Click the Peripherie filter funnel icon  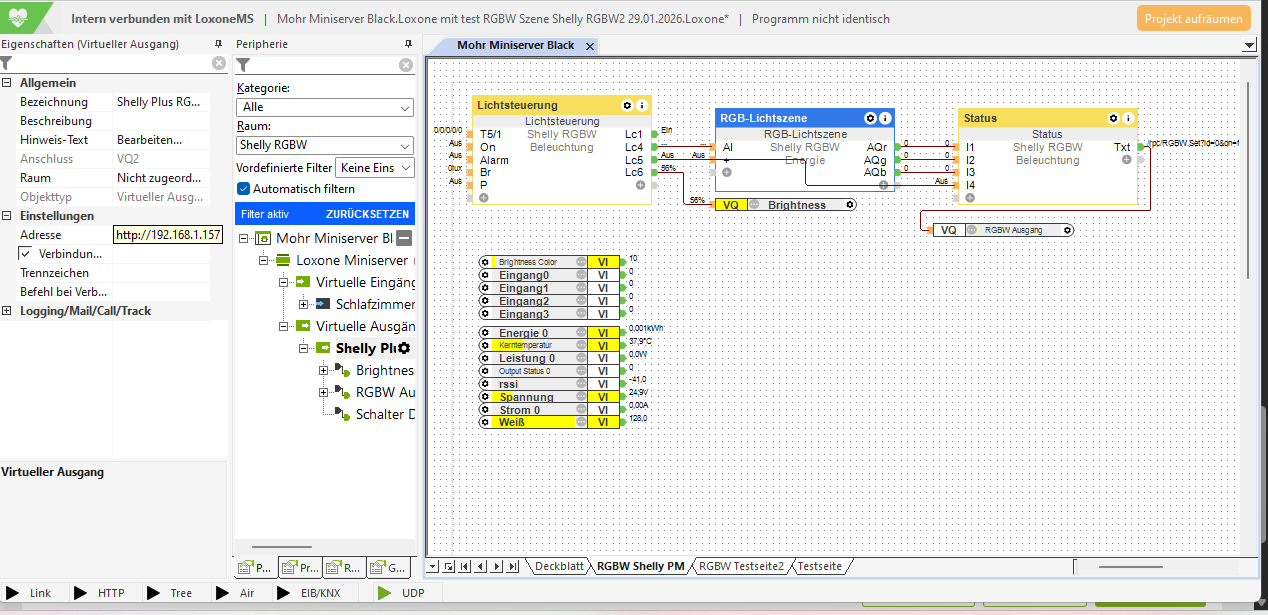(242, 65)
